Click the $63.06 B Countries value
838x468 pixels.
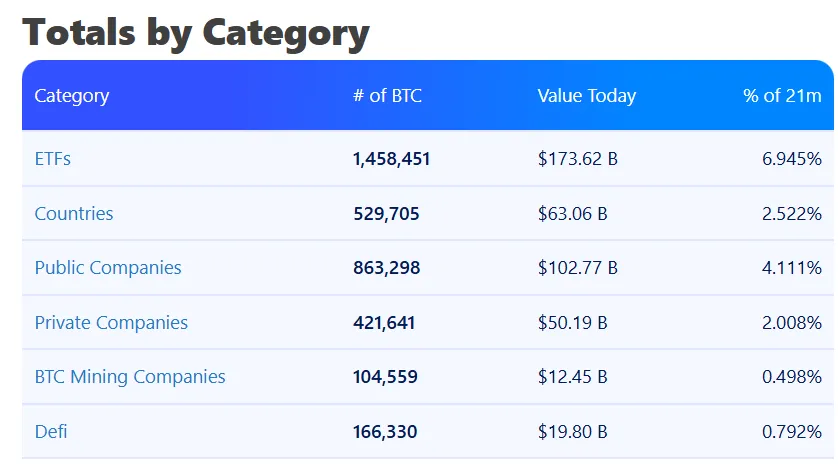[573, 213]
